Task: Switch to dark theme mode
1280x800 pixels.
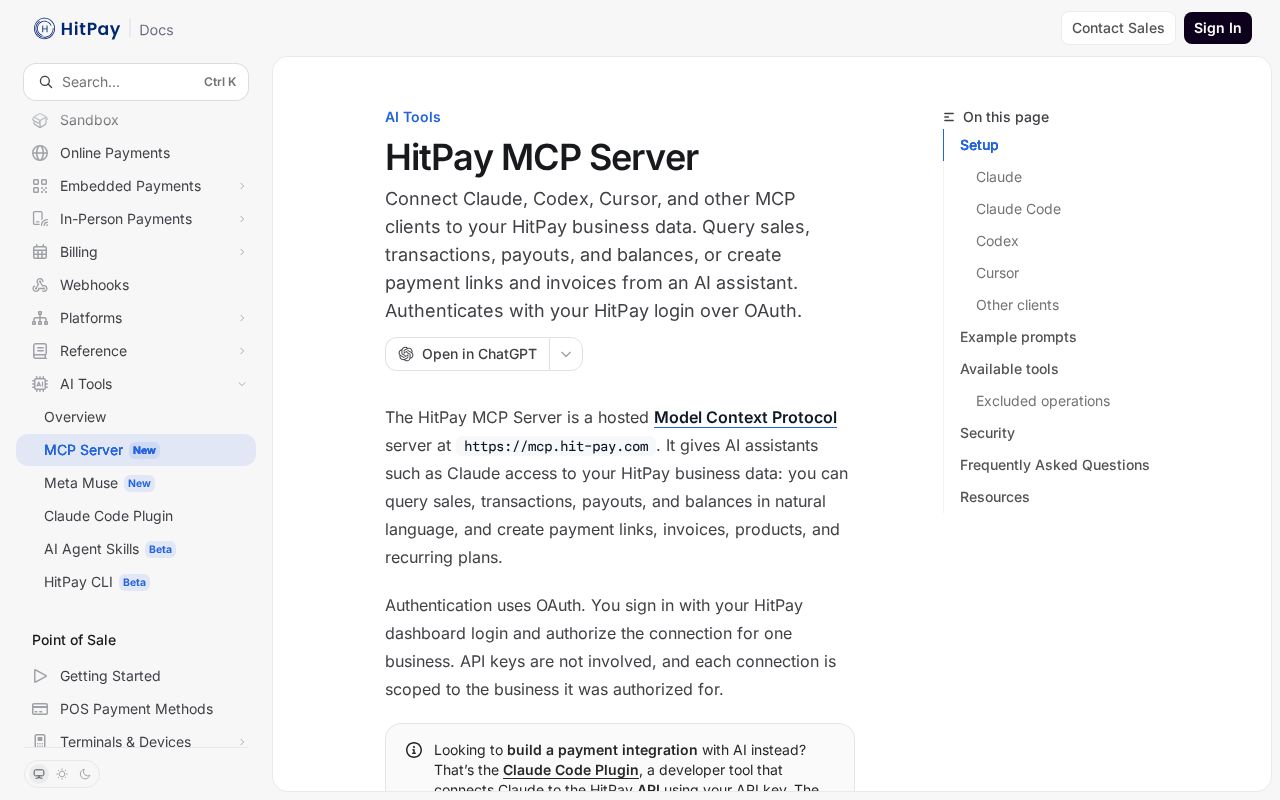Action: [x=85, y=774]
